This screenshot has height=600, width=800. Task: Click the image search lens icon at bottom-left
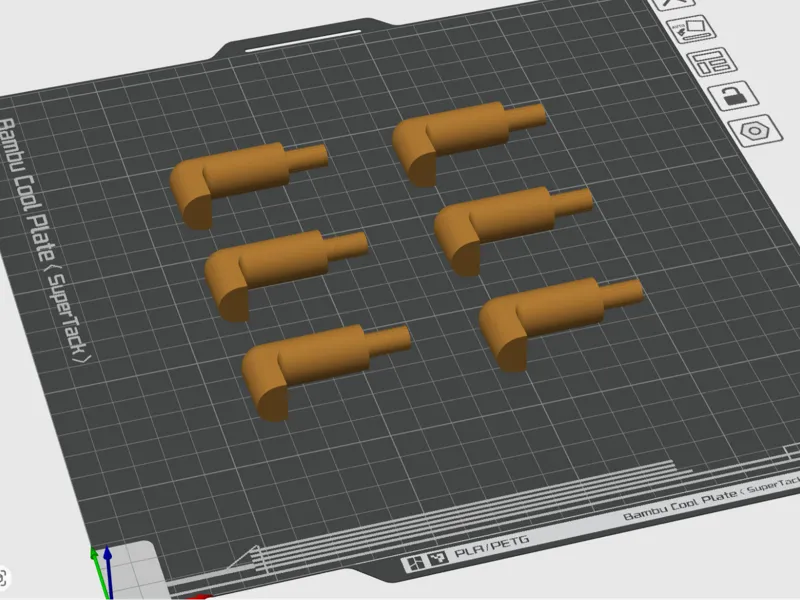(3, 579)
